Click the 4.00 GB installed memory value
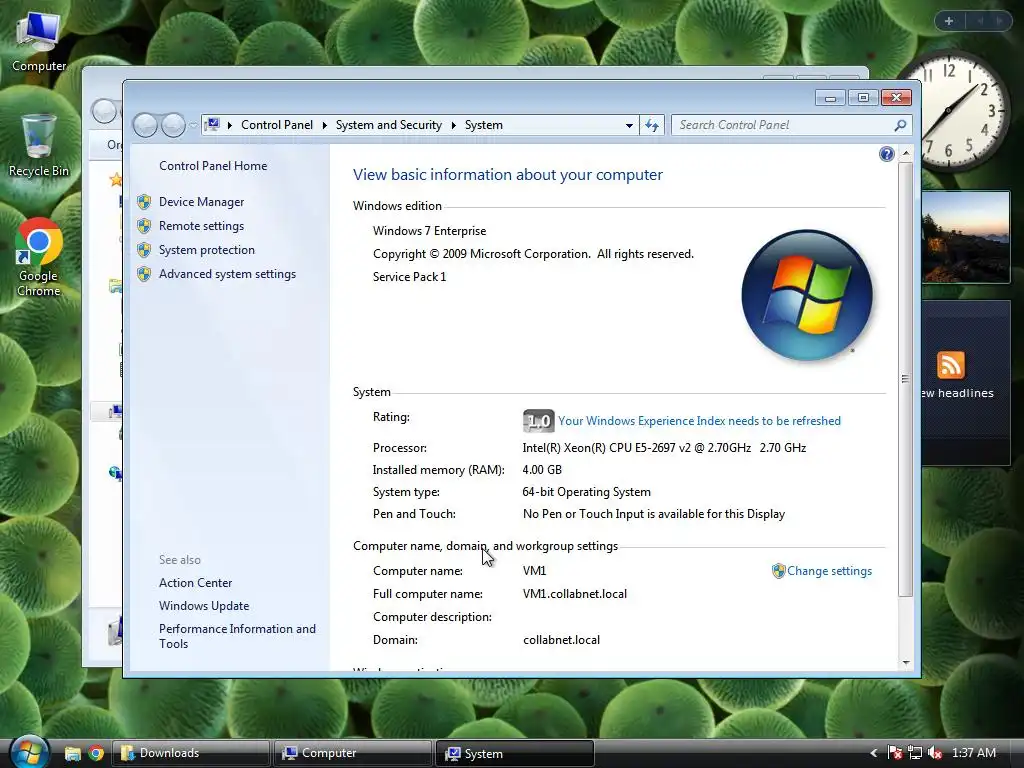The height and width of the screenshot is (768, 1024). point(542,470)
